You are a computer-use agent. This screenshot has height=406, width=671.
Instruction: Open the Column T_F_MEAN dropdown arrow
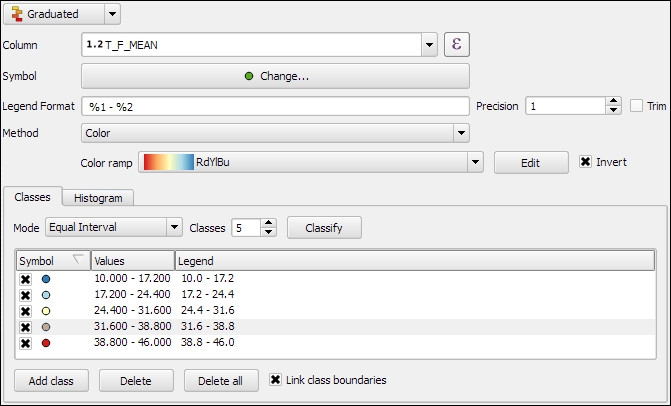429,44
